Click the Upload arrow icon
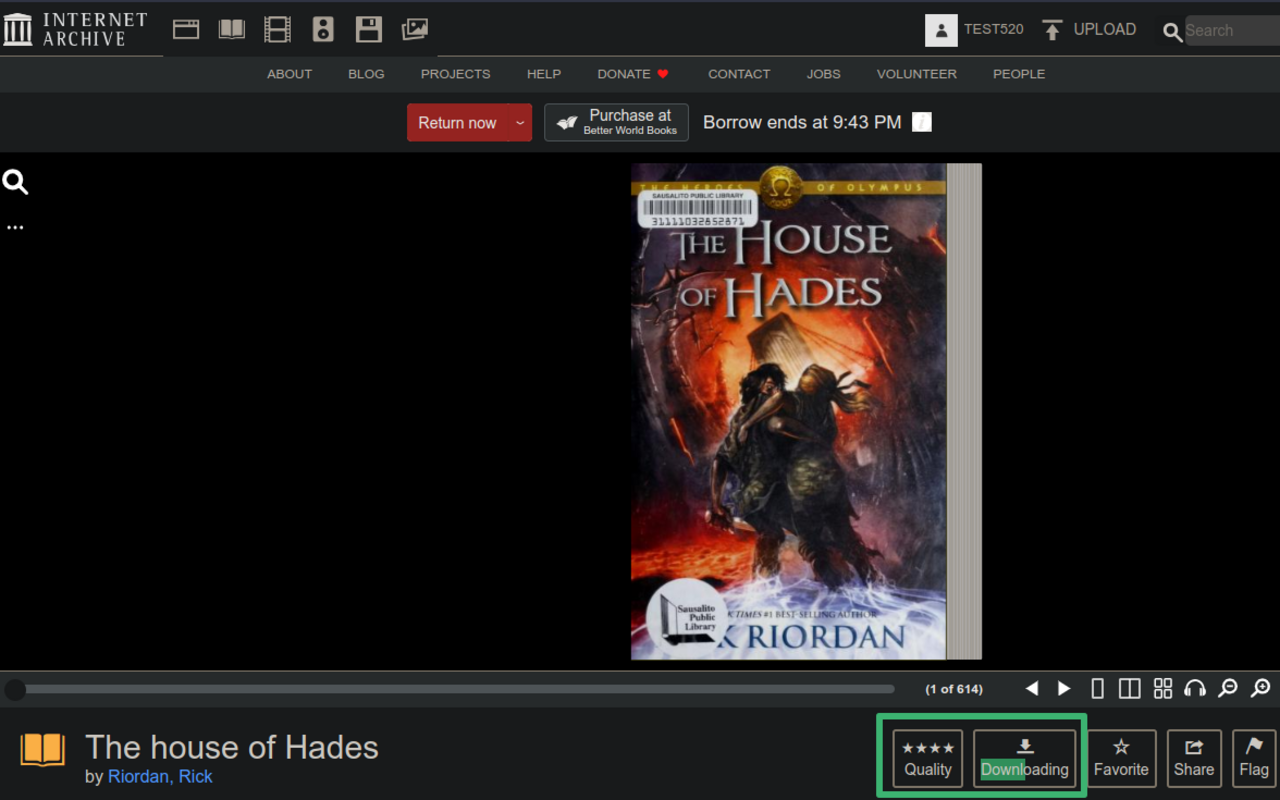This screenshot has width=1280, height=800. (1052, 30)
